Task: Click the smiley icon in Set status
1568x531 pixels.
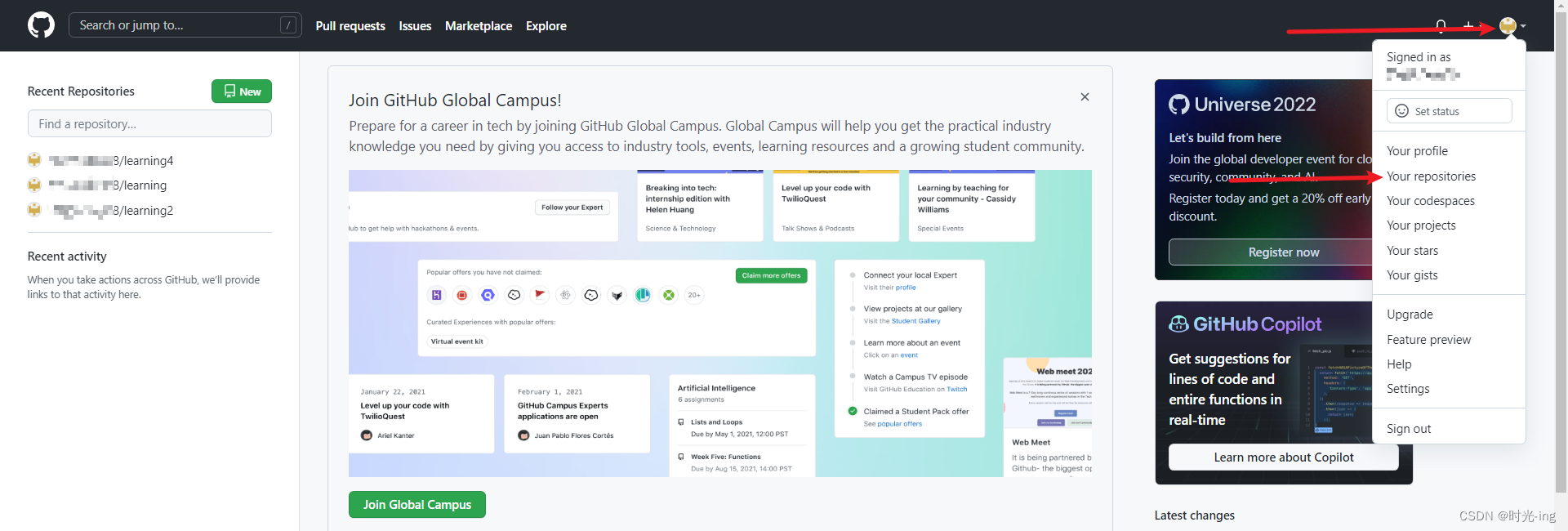Action: [1401, 111]
